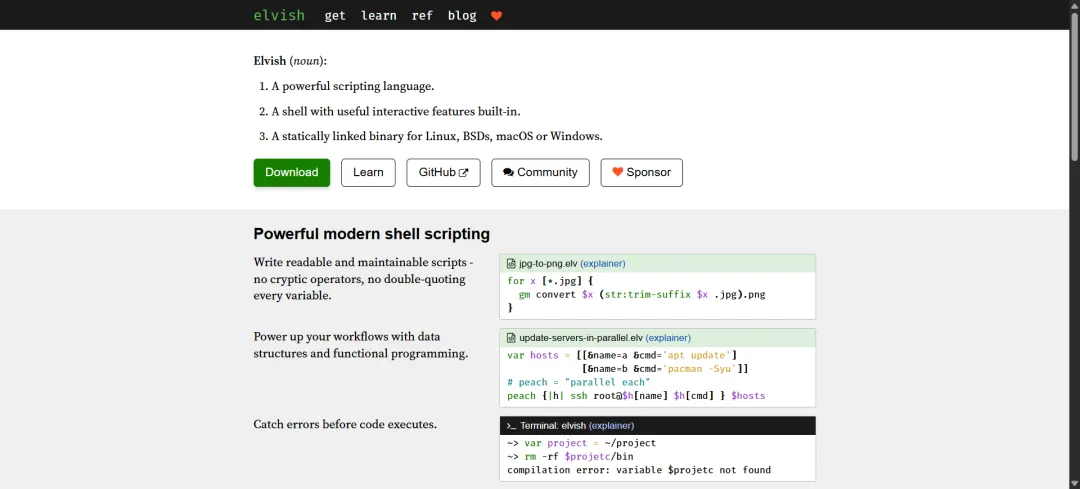This screenshot has width=1080, height=489.
Task: Click the heart icon on Sponsor button
Action: point(618,172)
